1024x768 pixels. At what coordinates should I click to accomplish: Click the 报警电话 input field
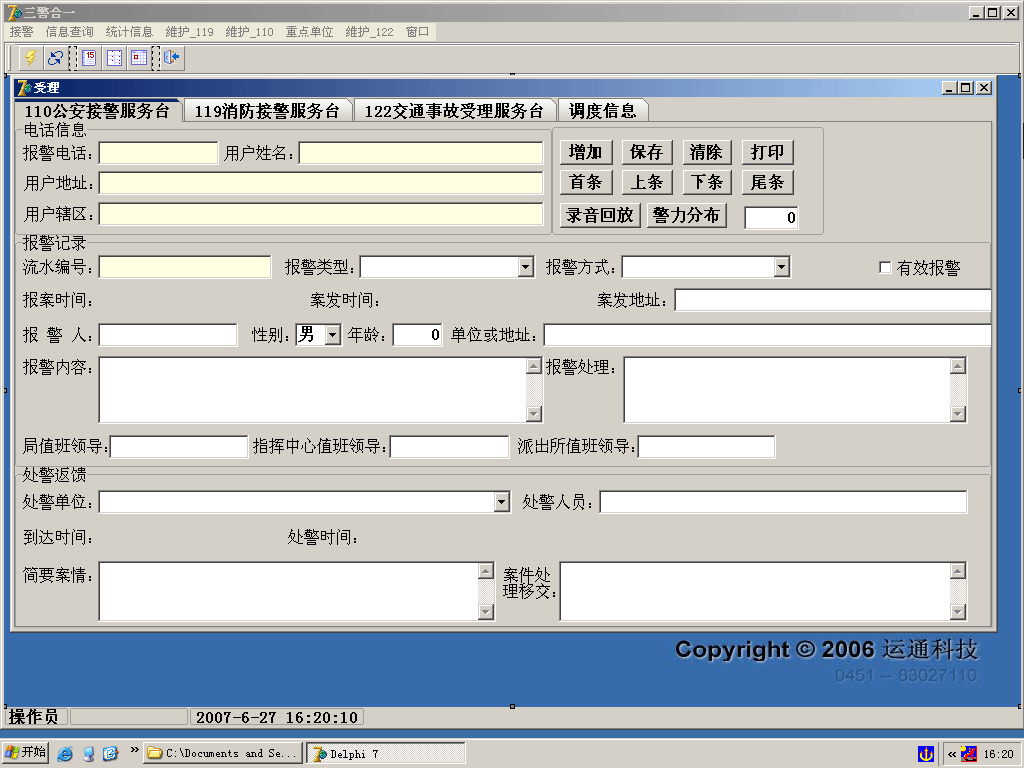(x=158, y=153)
